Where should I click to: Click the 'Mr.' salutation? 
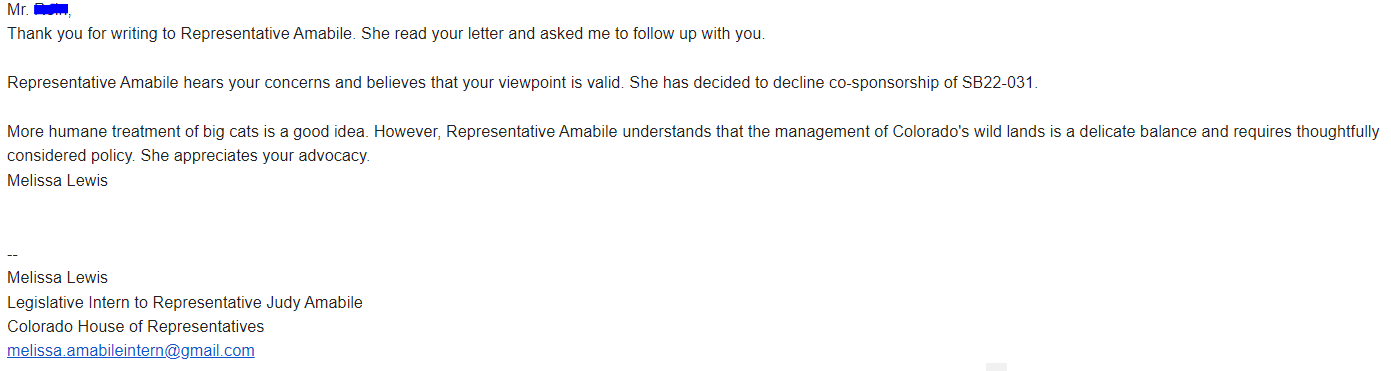click(18, 10)
